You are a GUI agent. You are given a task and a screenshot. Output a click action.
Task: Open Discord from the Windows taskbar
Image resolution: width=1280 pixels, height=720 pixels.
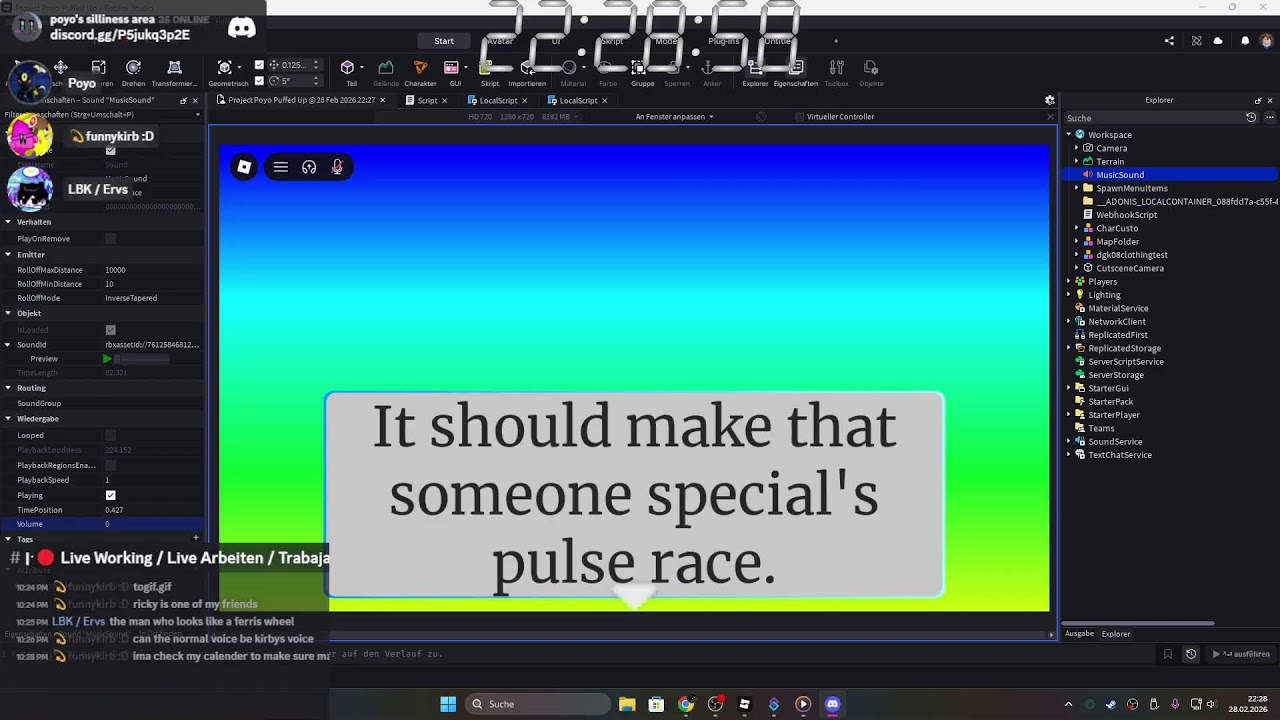point(832,704)
